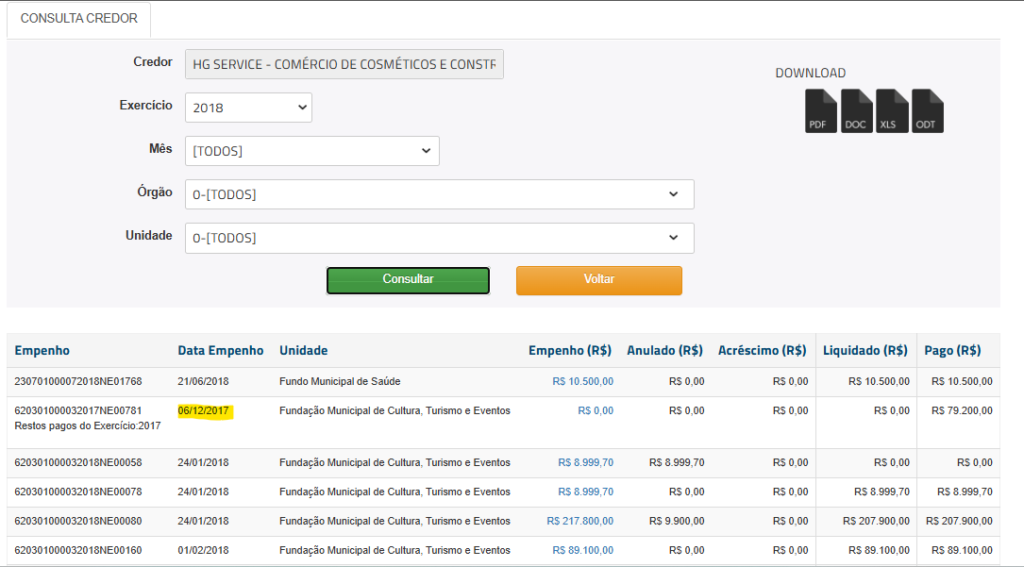Export the results as ODT

(927, 111)
